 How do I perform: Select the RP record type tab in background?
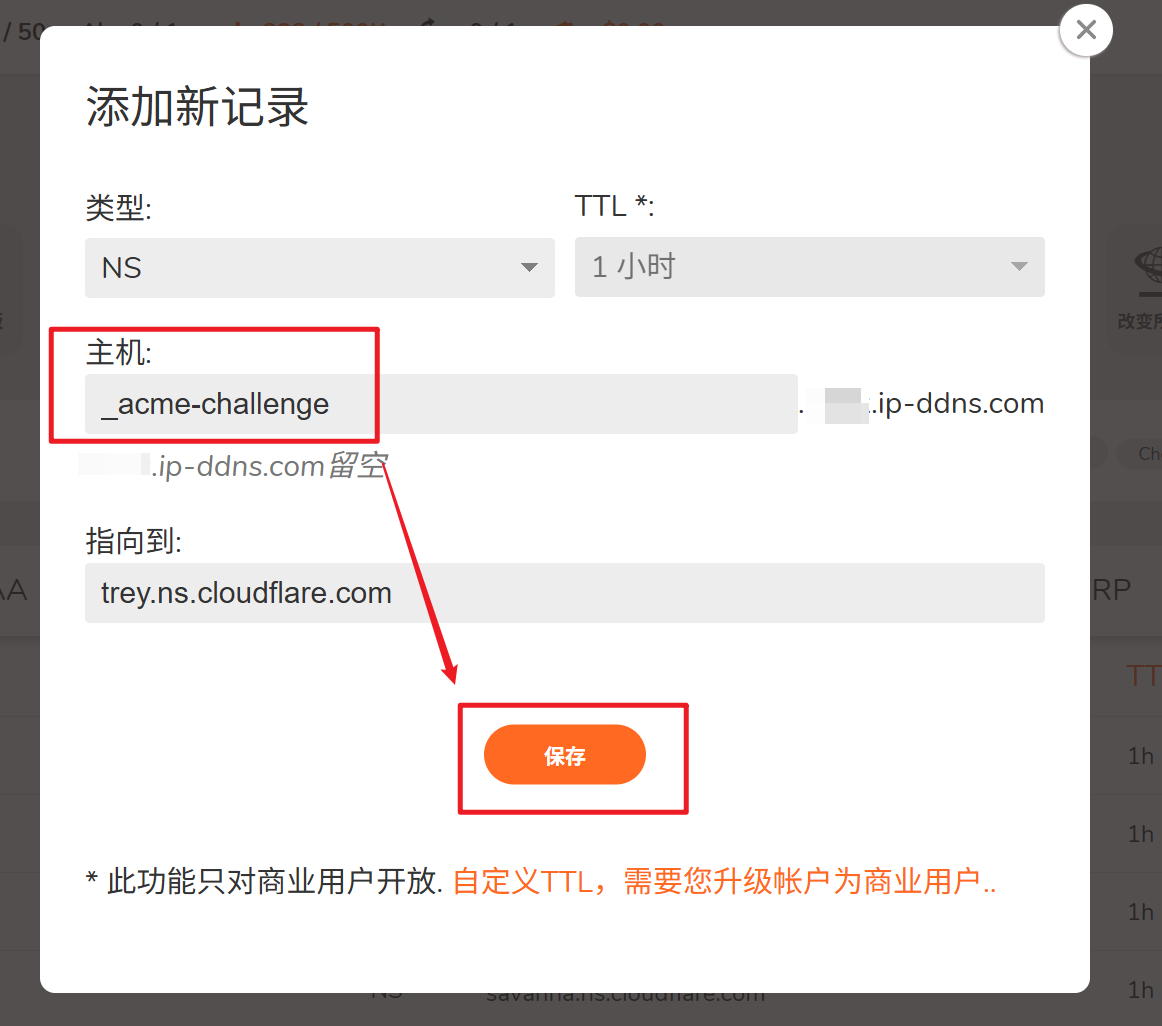tap(1111, 590)
